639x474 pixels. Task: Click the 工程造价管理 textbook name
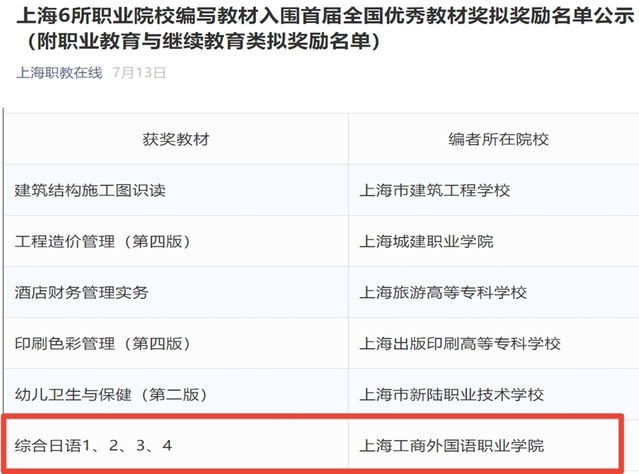coord(62,242)
